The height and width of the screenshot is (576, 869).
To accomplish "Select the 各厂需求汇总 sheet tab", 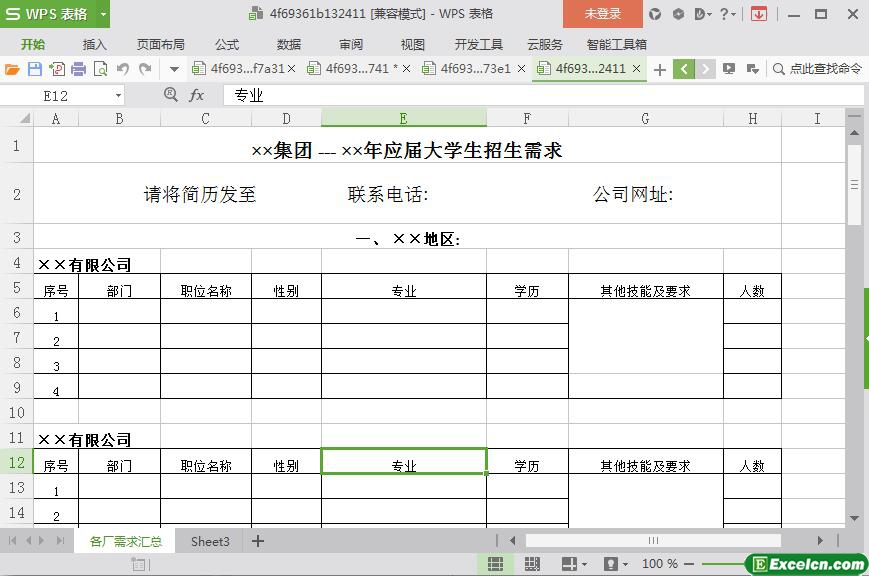I will tap(126, 541).
